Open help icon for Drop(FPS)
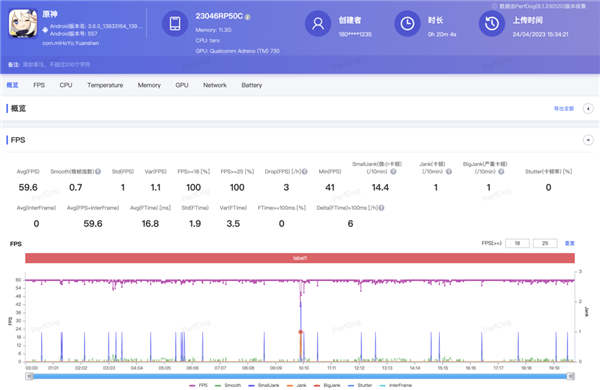Image resolution: width=600 pixels, height=390 pixels. pyautogui.click(x=305, y=171)
